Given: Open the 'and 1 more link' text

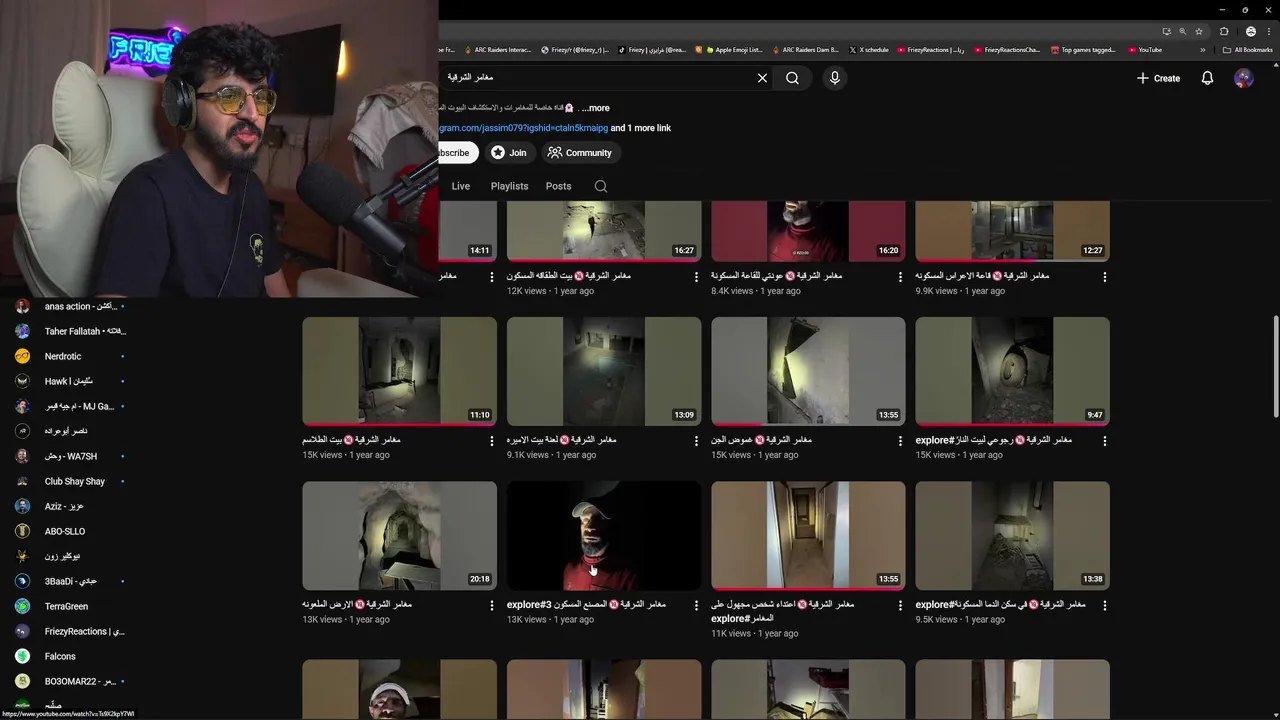Looking at the screenshot, I should pyautogui.click(x=640, y=128).
